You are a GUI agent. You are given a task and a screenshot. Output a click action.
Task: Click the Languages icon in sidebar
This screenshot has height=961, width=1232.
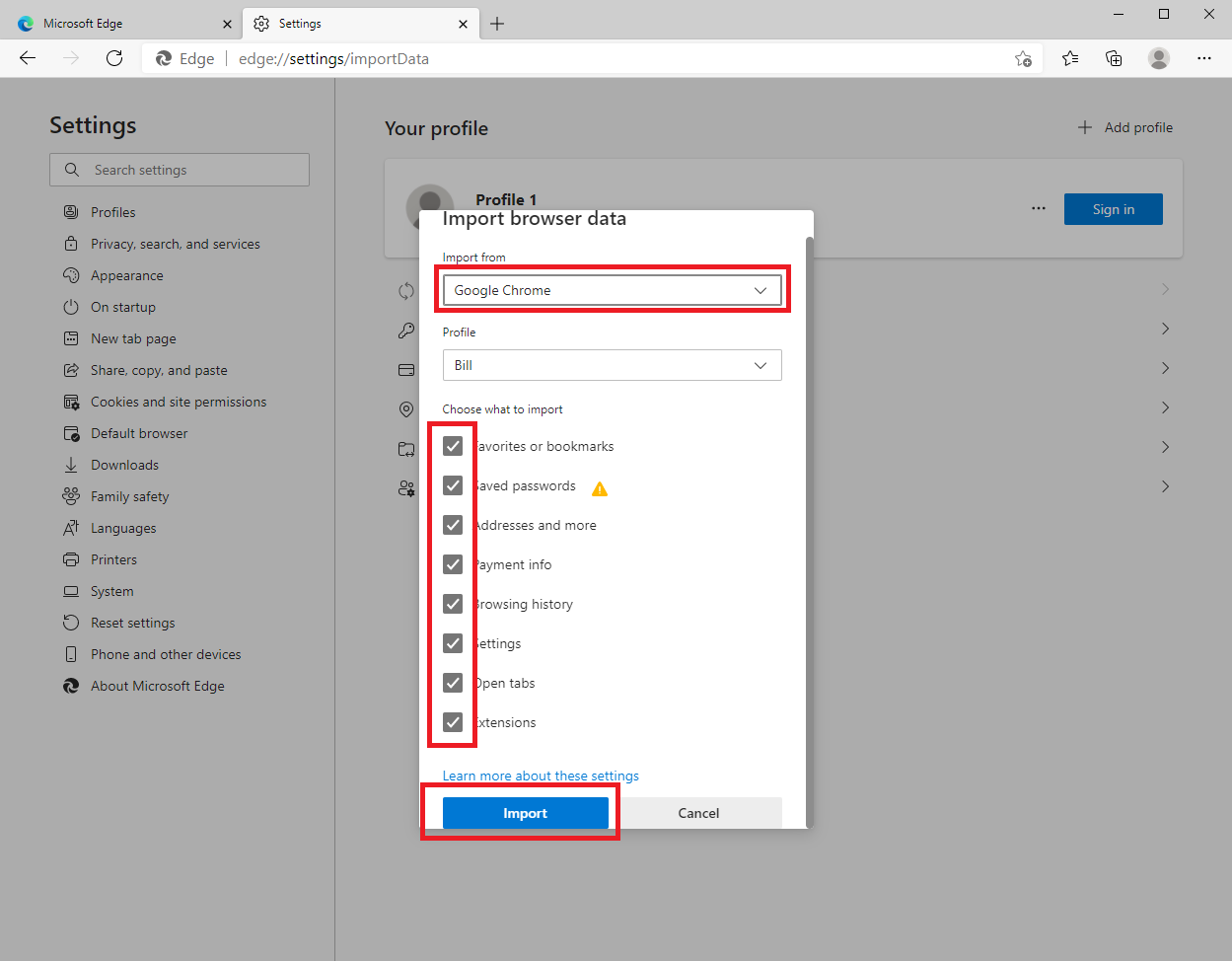pyautogui.click(x=71, y=528)
